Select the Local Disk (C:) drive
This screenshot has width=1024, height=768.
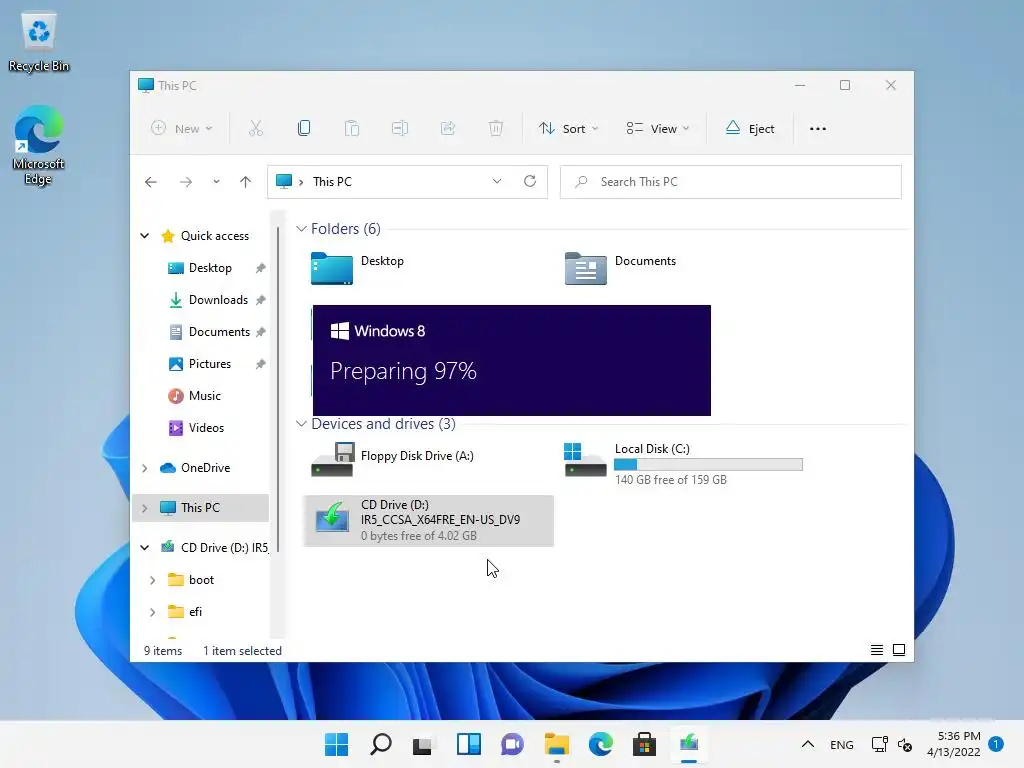(683, 464)
